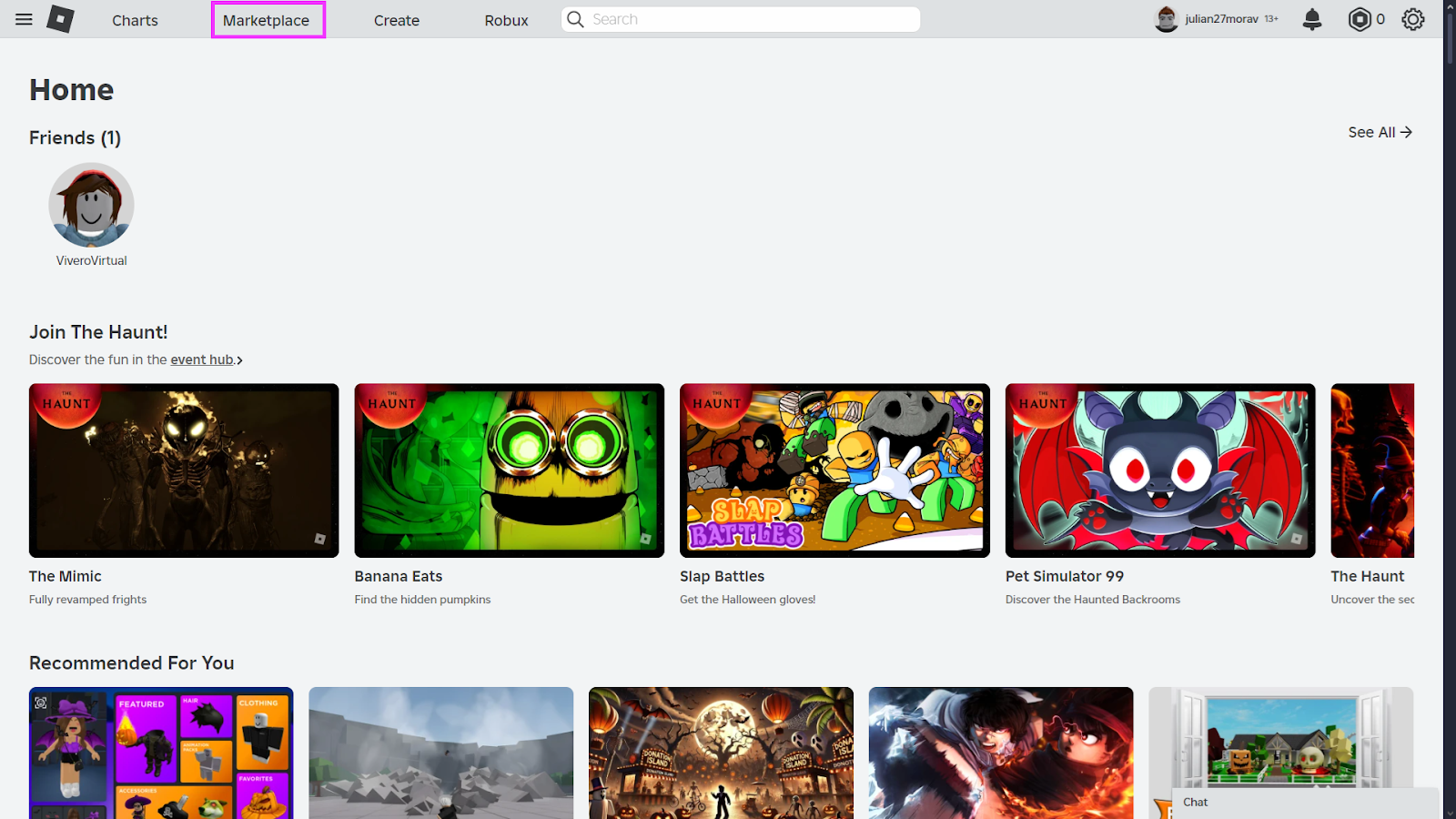The width and height of the screenshot is (1456, 819).
Task: Click The Haunt title text
Action: [x=1368, y=576]
